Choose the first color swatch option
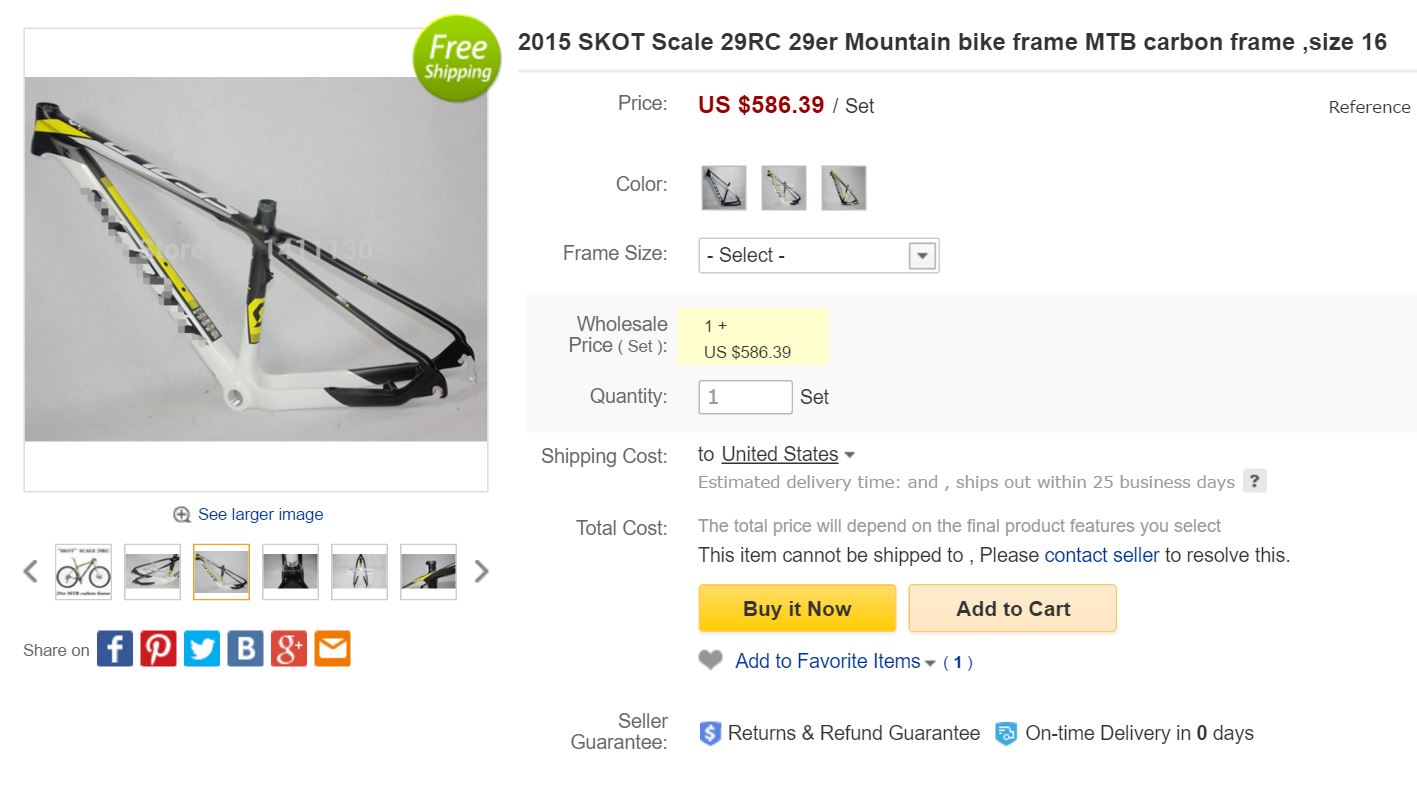Viewport: 1417px width, 805px height. click(x=724, y=188)
